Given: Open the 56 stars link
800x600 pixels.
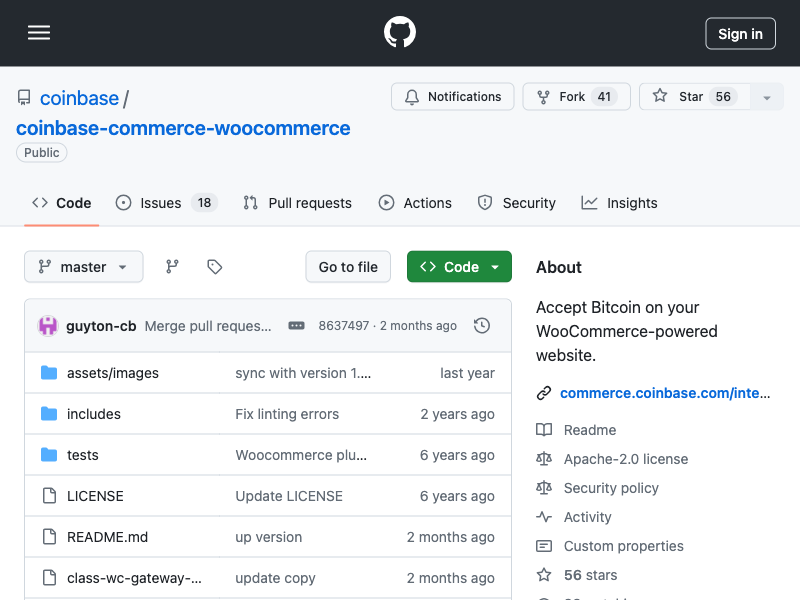Looking at the screenshot, I should [590, 575].
